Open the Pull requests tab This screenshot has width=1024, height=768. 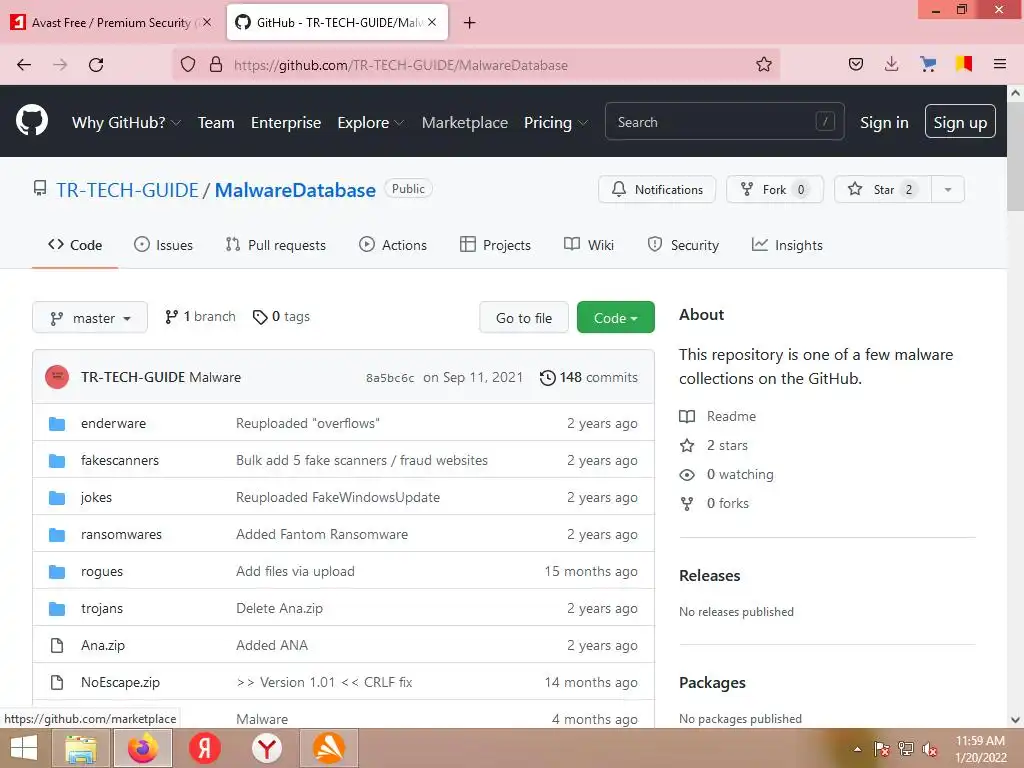point(276,245)
